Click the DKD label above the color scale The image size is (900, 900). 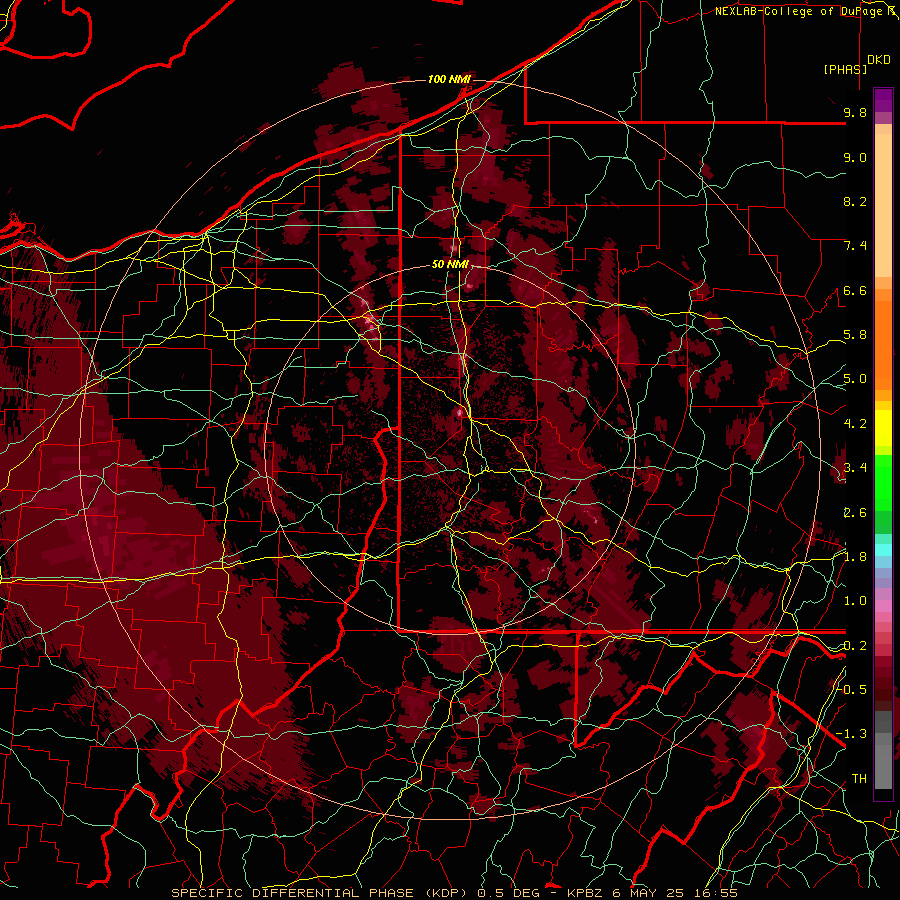pos(879,60)
